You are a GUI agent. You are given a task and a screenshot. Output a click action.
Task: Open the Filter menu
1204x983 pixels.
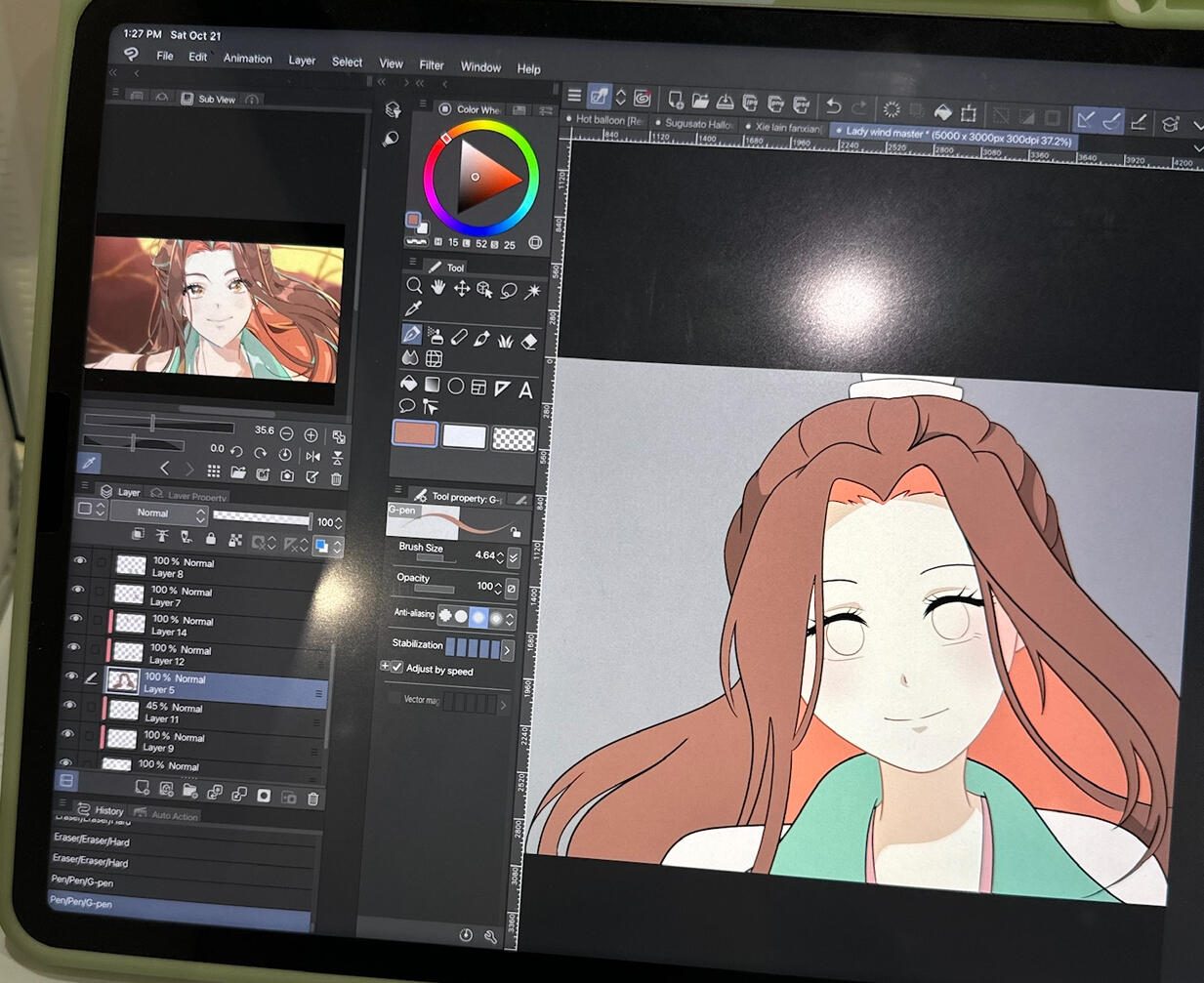431,65
